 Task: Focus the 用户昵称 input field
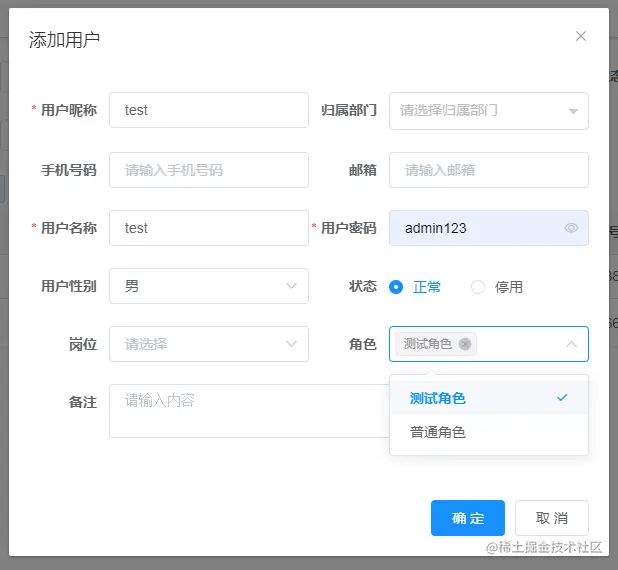tap(209, 110)
